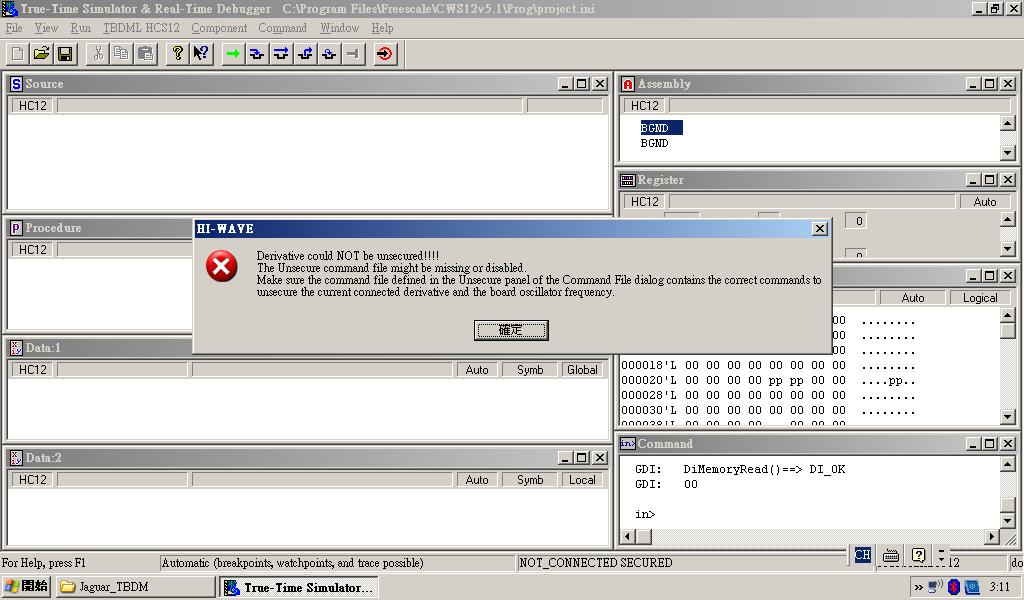Viewport: 1024px width, 600px height.
Task: Click the yellow question mark Help icon
Action: point(177,54)
